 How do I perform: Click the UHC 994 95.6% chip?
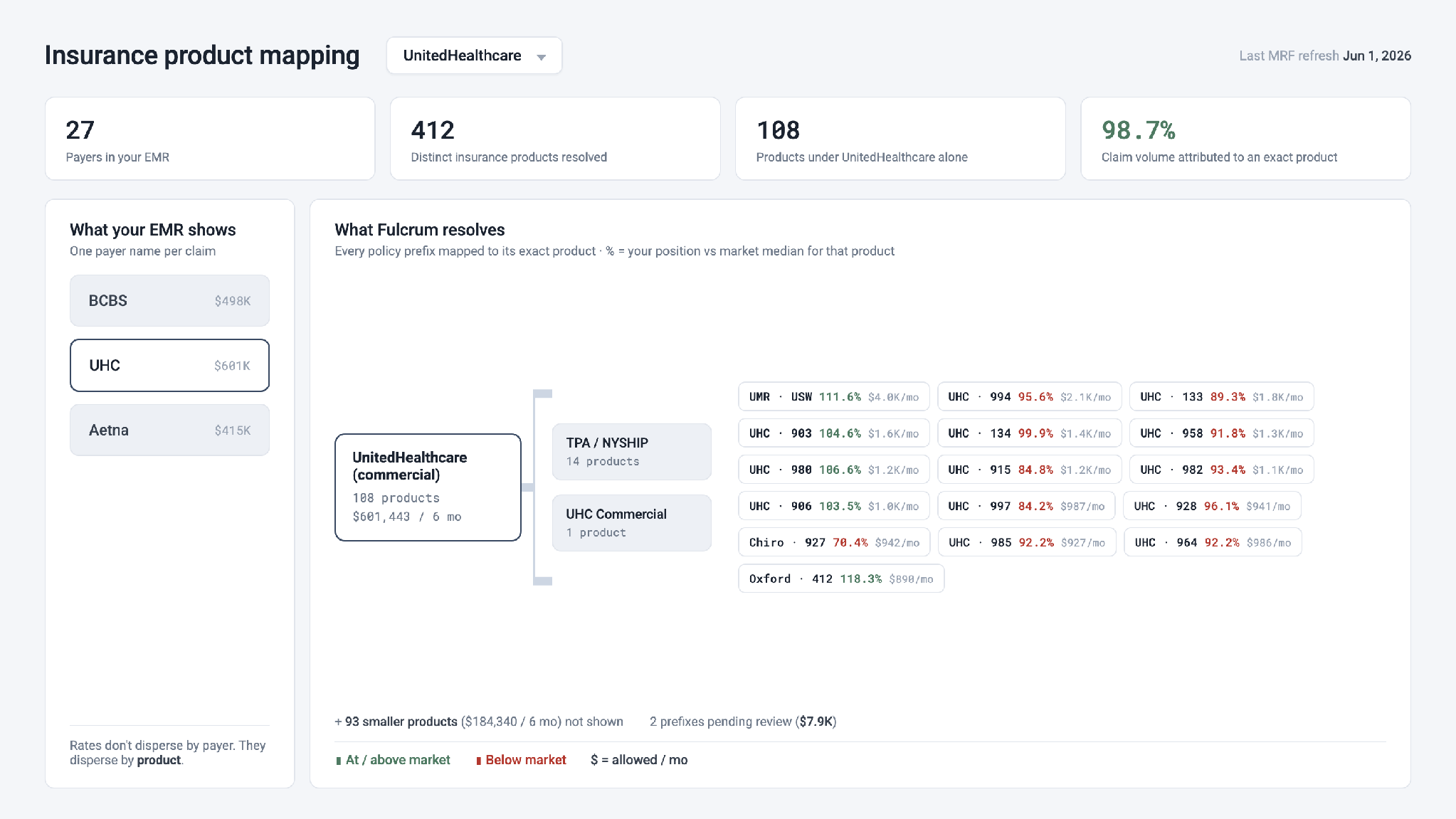1030,397
